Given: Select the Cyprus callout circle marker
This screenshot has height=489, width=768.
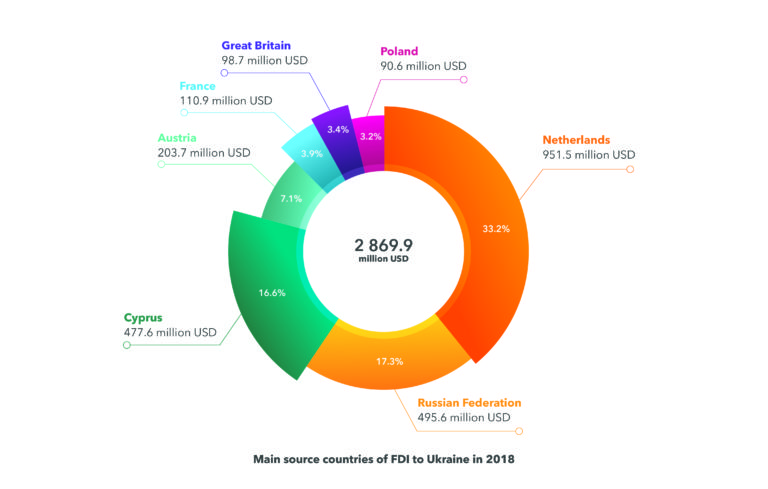Looking at the screenshot, I should (x=126, y=346).
